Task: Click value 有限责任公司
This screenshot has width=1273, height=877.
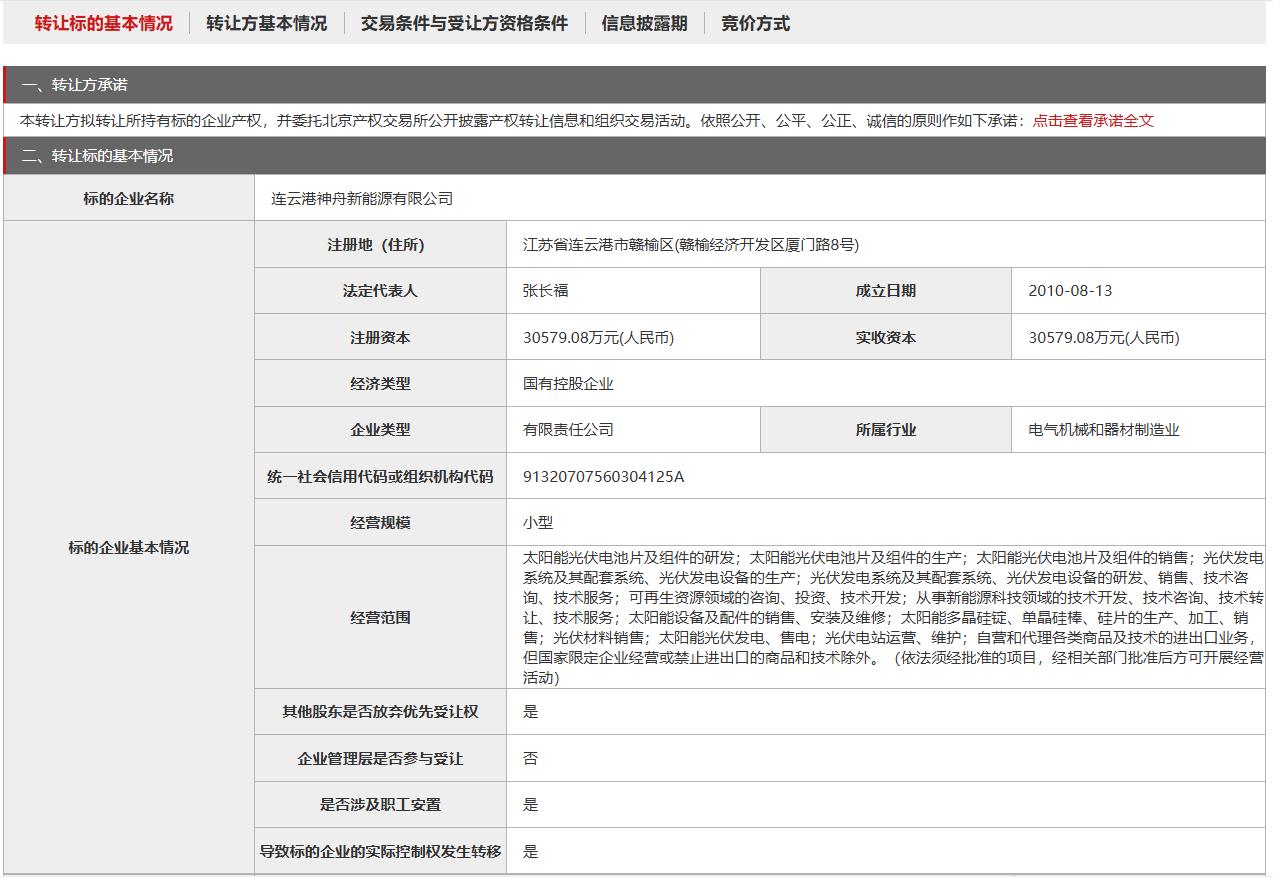Action: coord(568,429)
